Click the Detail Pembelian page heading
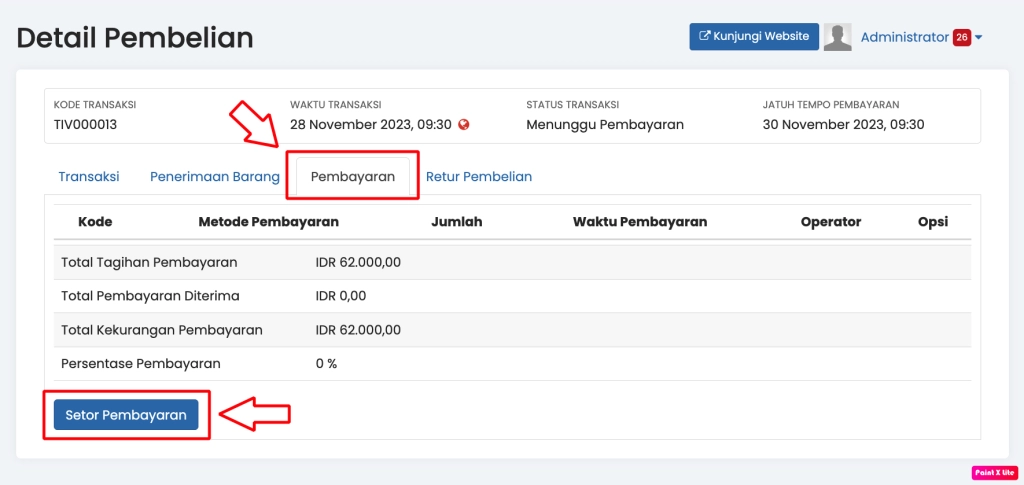This screenshot has width=1024, height=485. point(135,38)
